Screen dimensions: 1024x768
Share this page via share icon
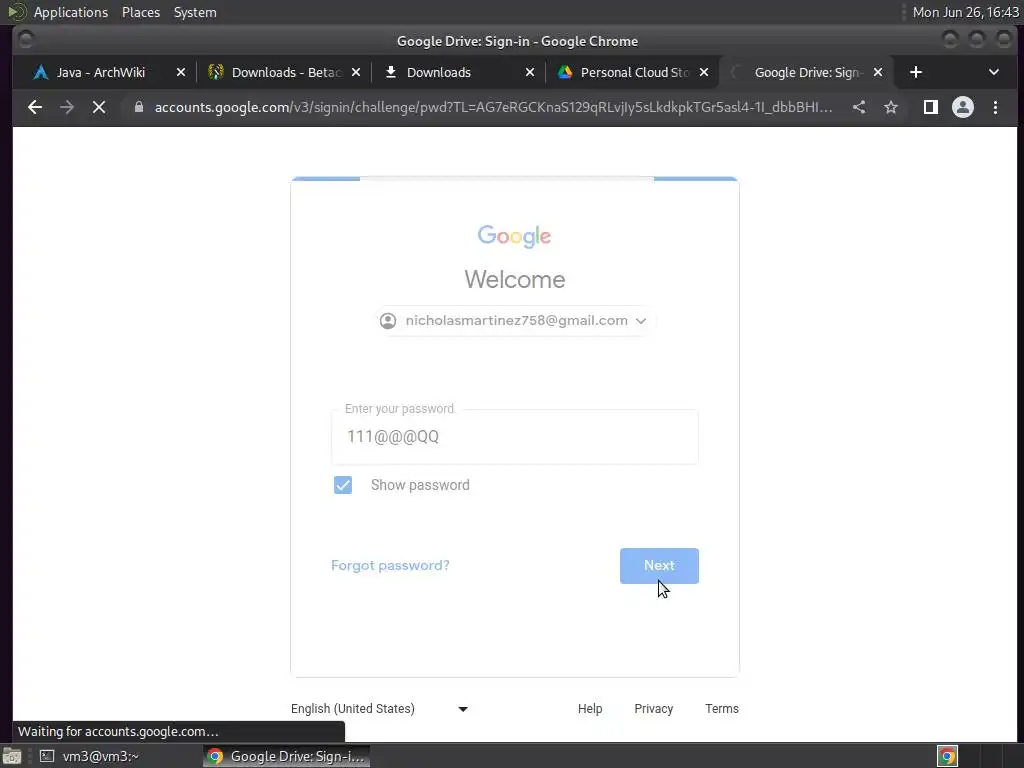[859, 107]
